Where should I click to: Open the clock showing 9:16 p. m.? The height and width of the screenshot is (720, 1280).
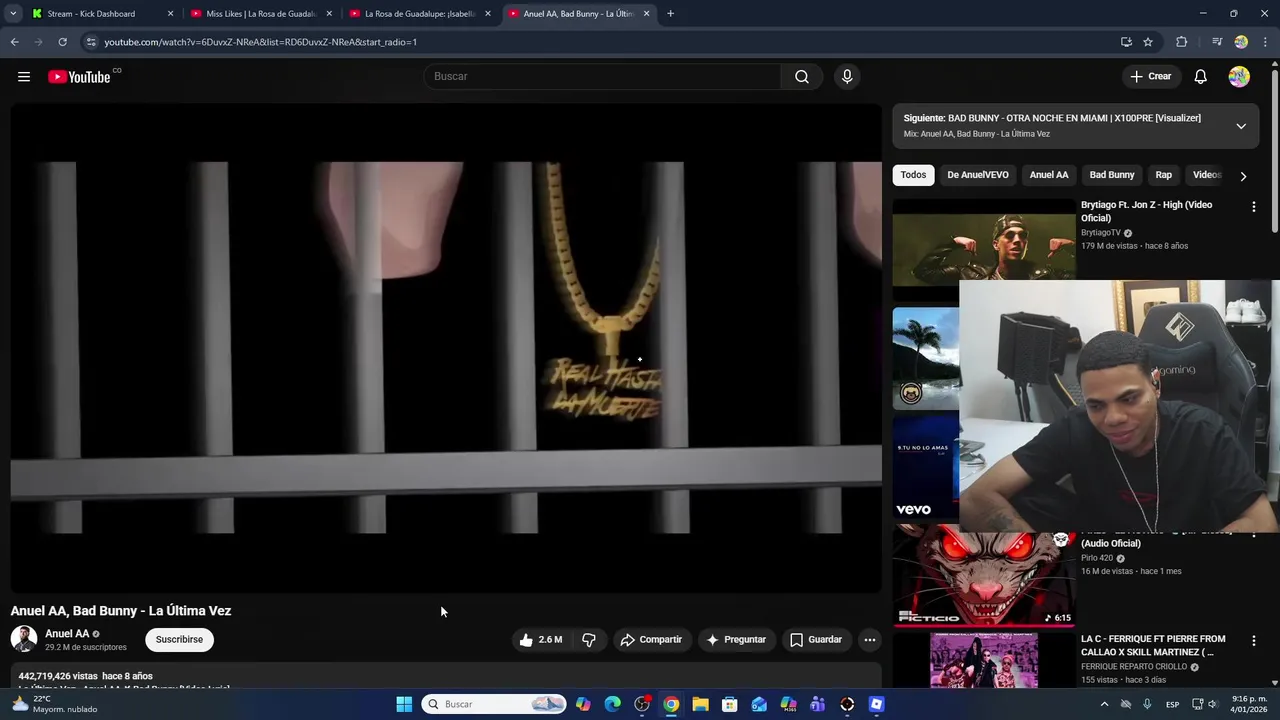click(1250, 704)
